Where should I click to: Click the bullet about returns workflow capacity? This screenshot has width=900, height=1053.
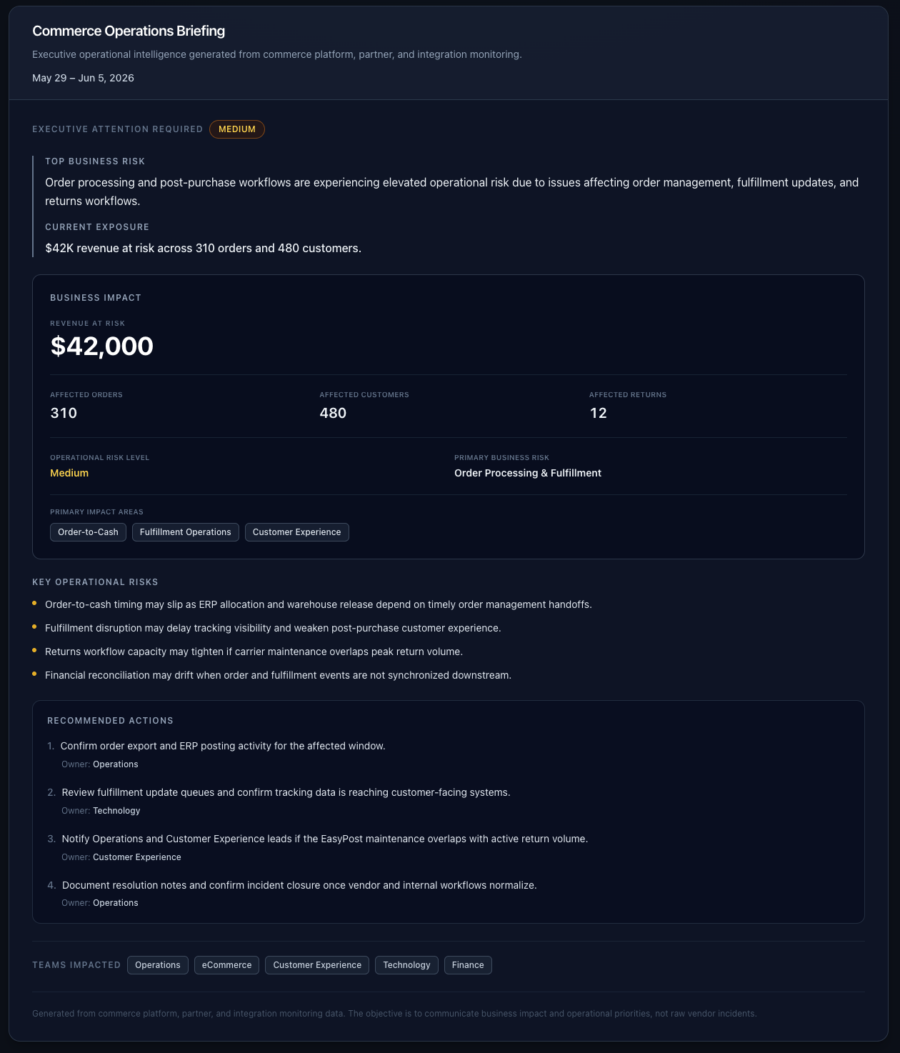pos(254,651)
